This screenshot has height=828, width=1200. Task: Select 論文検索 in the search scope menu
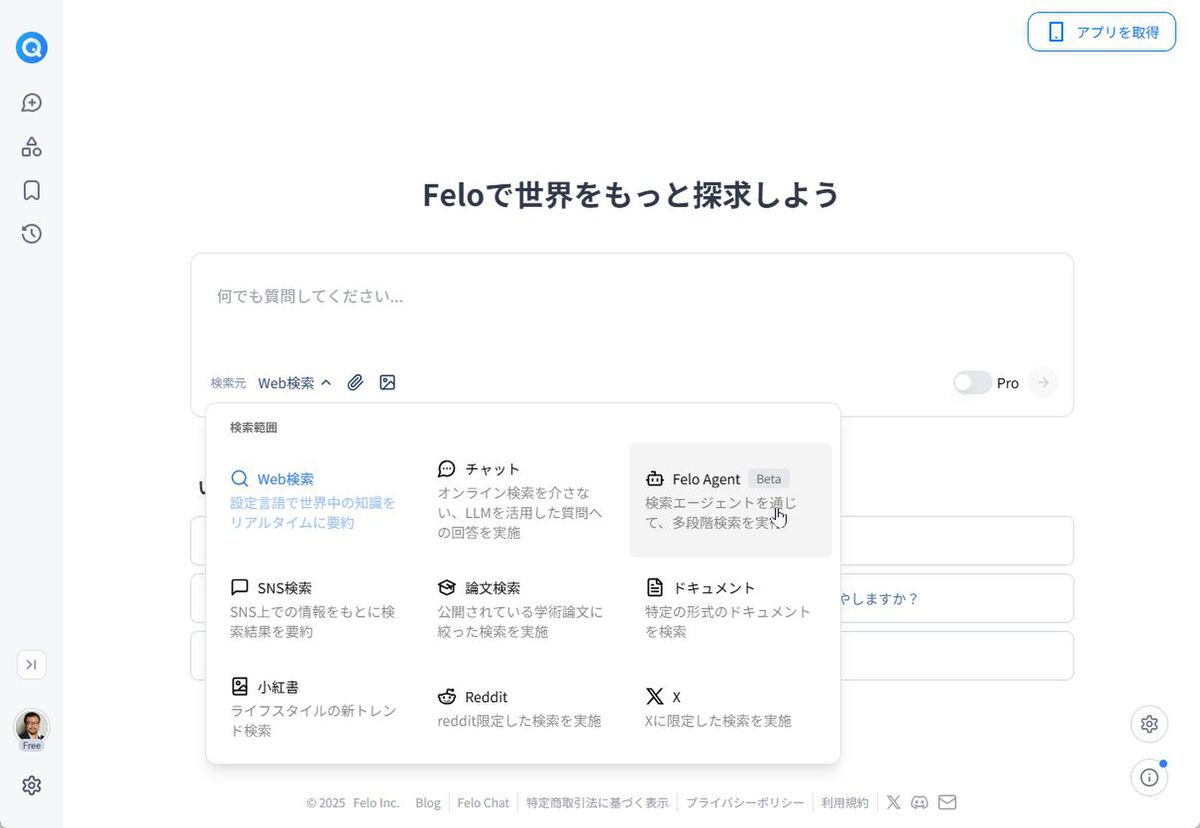[522, 609]
